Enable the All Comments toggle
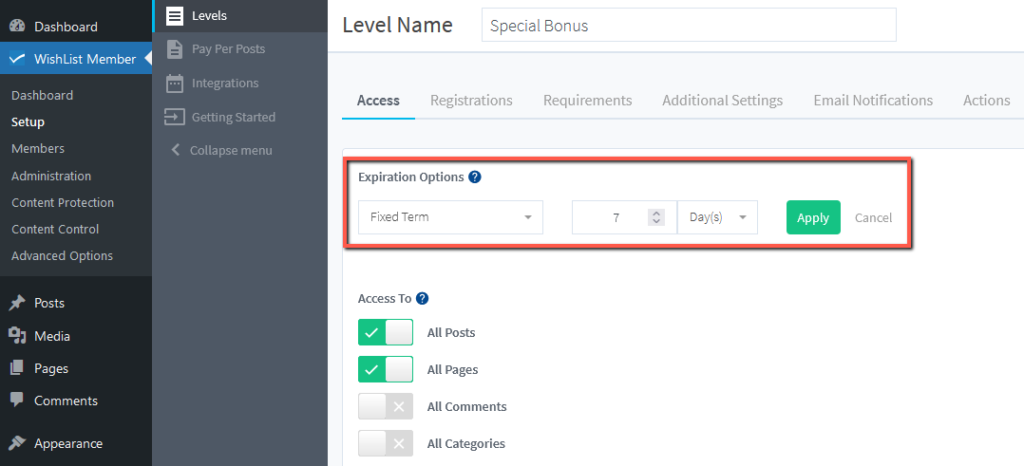Viewport: 1024px width, 466px height. tap(385, 407)
